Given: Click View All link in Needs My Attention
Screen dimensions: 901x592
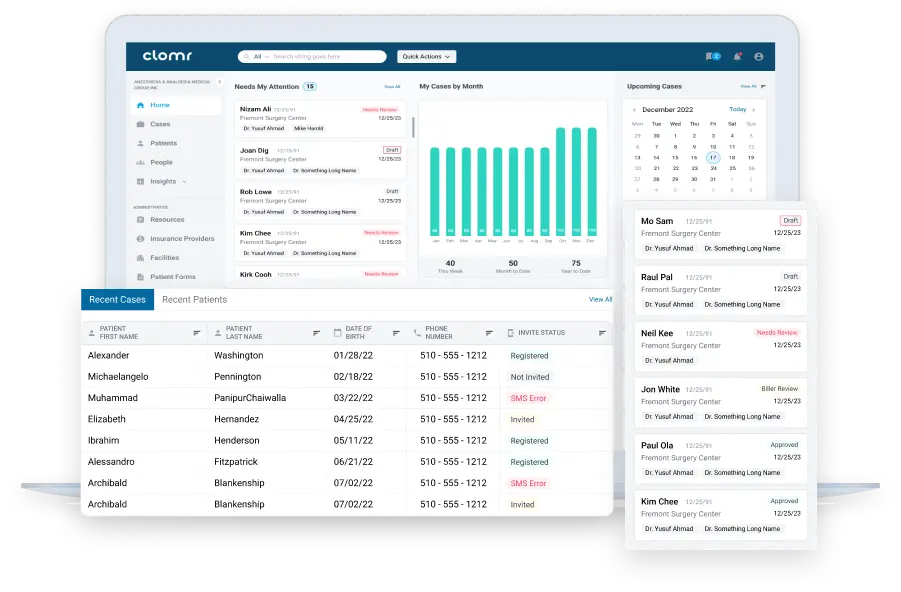Looking at the screenshot, I should coord(392,87).
